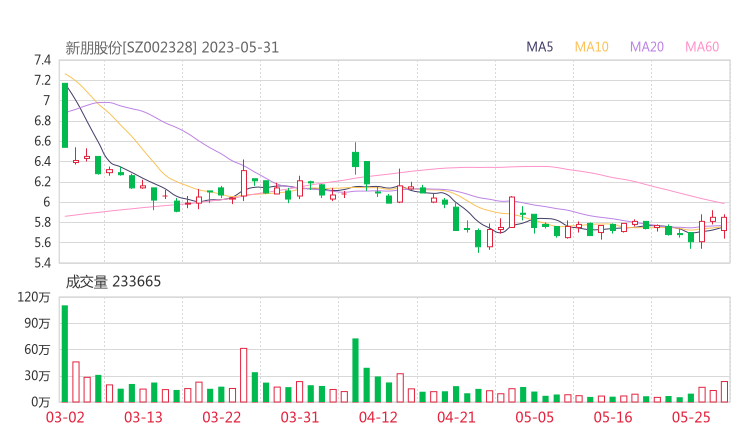740x440 pixels.
Task: Click the 0万 volume axis label
Action: 41,402
